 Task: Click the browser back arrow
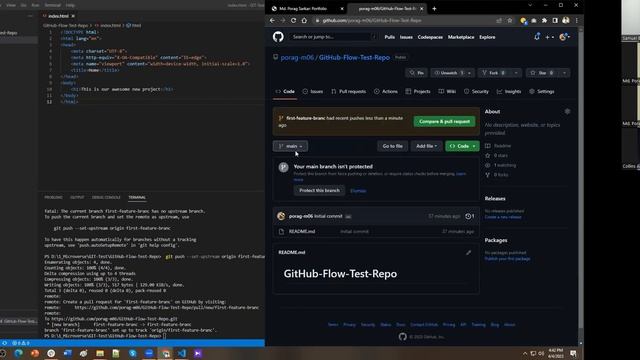pyautogui.click(x=272, y=20)
